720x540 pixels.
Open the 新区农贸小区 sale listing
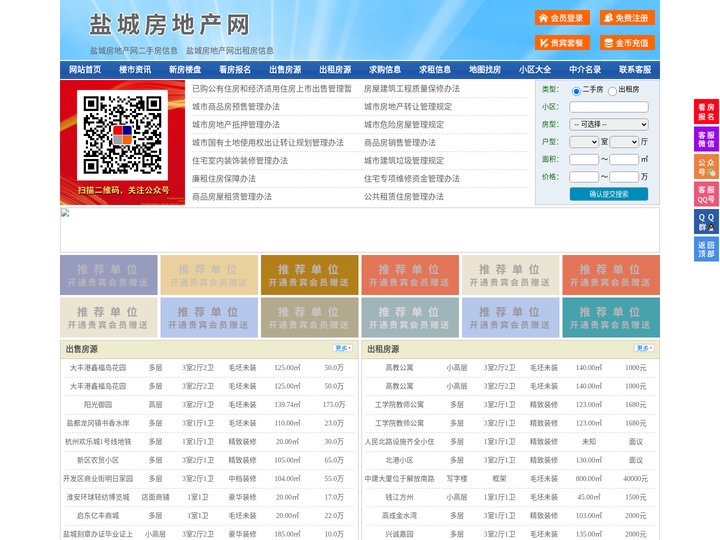pos(98,460)
